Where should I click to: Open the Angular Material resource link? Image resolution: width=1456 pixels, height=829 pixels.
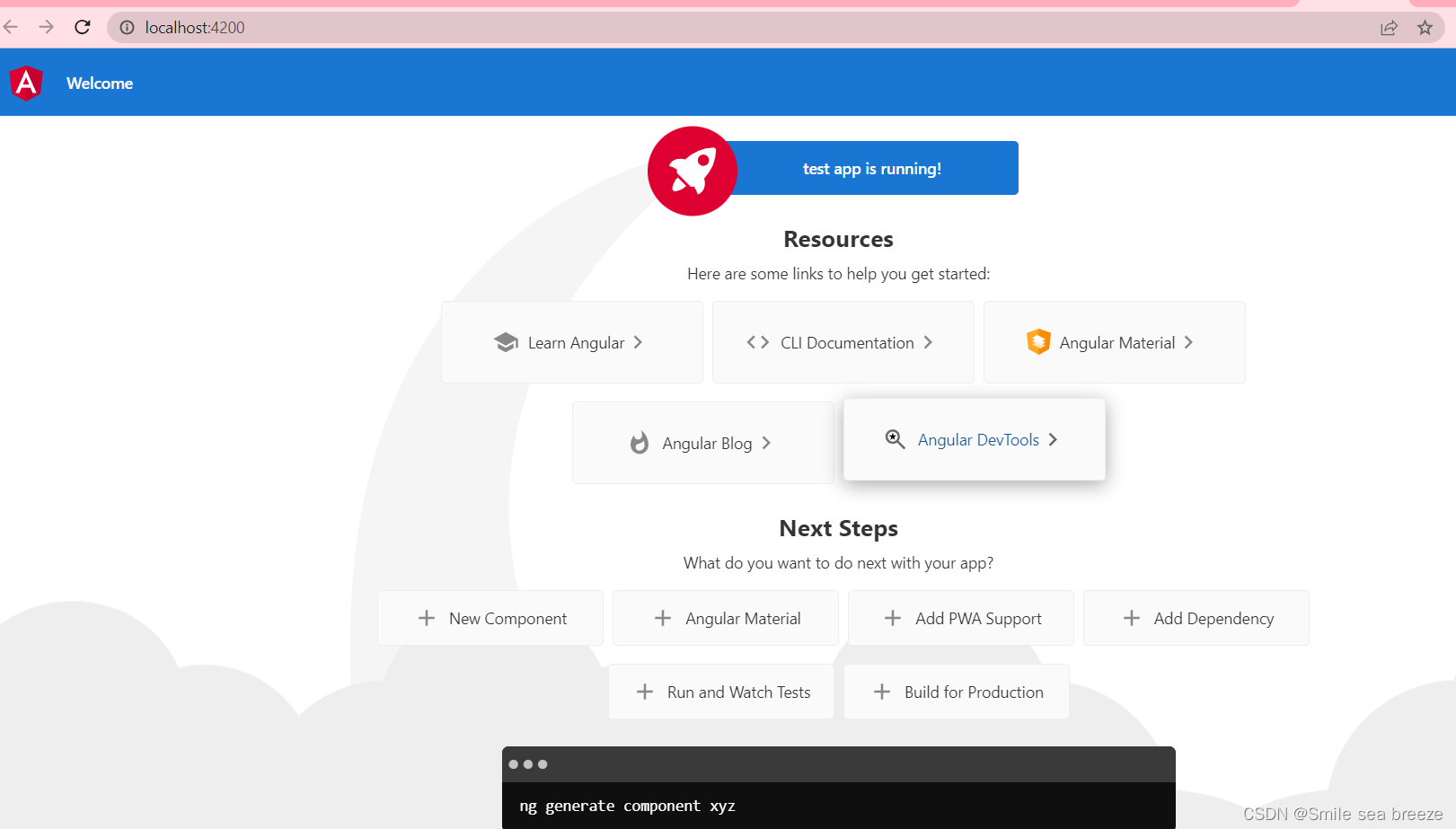pyautogui.click(x=1115, y=342)
